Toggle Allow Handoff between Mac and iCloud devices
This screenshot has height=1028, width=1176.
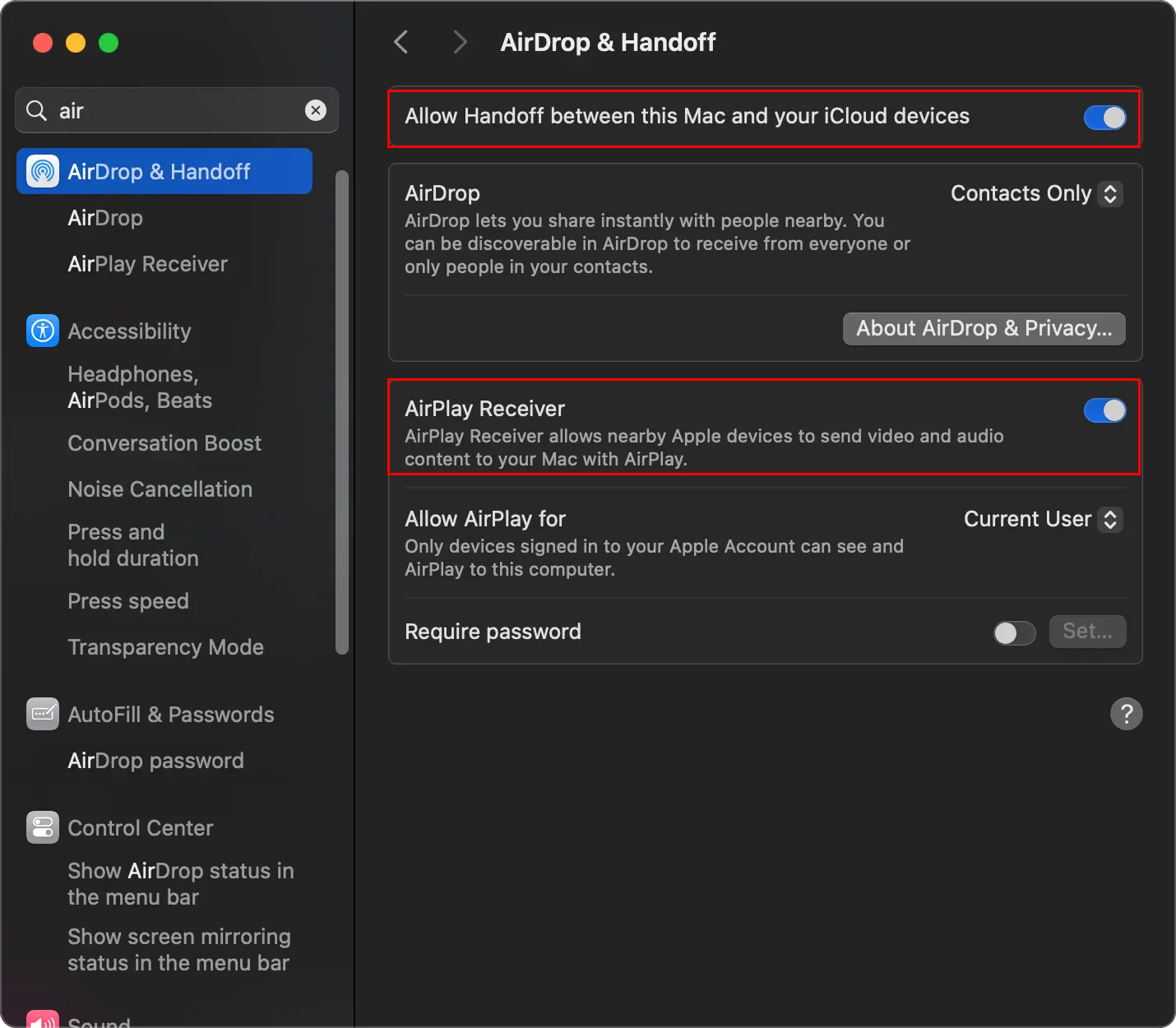pos(1104,118)
